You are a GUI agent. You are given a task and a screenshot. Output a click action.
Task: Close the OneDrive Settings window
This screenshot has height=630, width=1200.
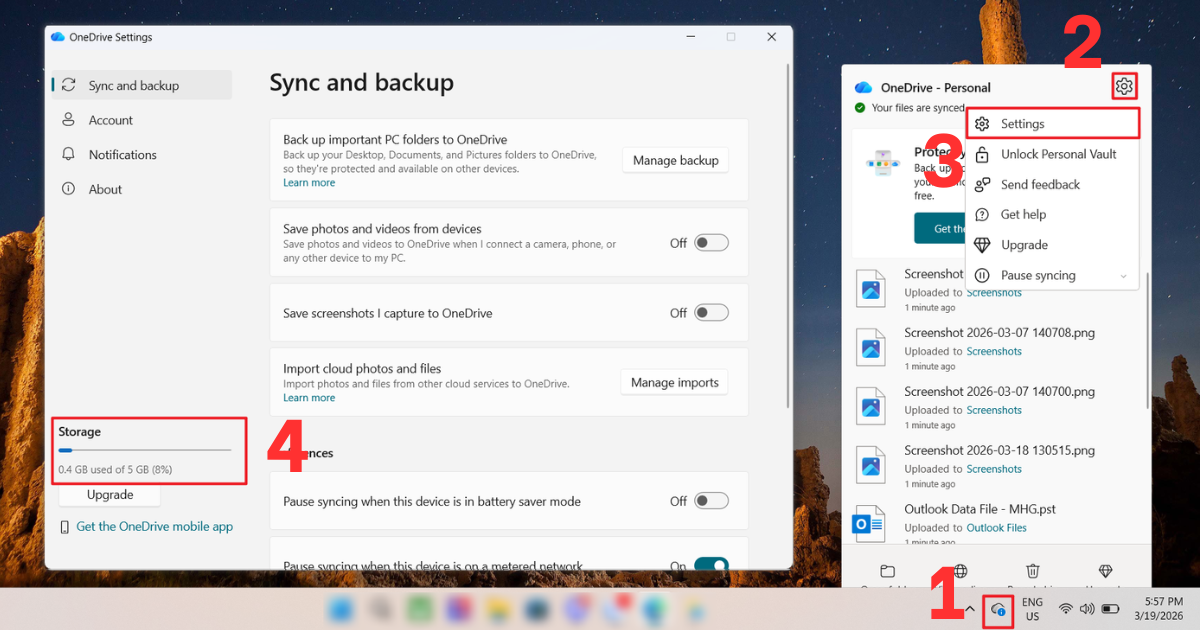pyautogui.click(x=772, y=37)
